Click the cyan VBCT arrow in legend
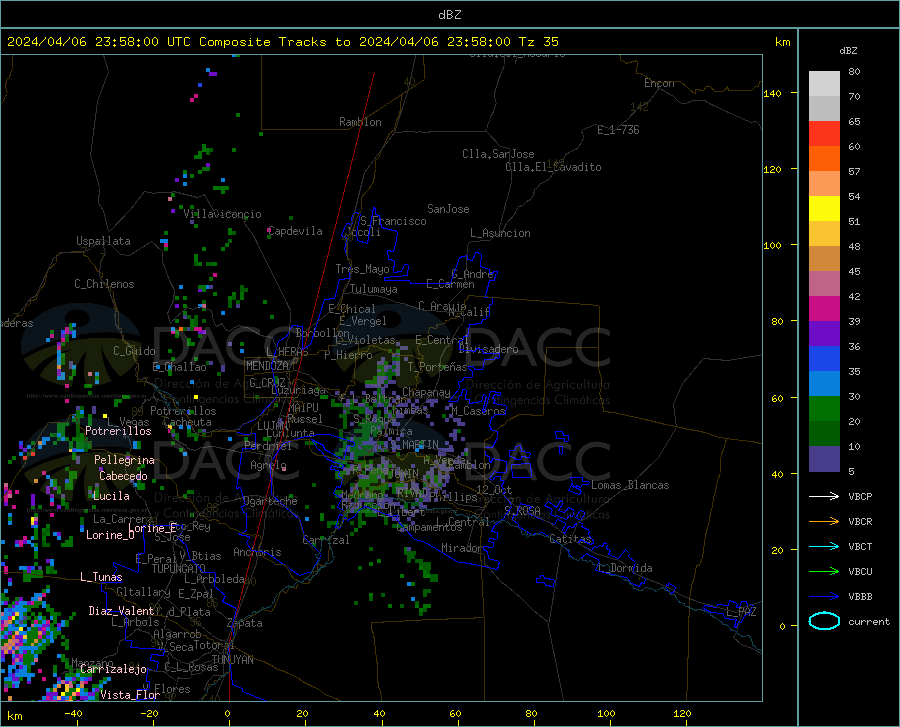The width and height of the screenshot is (900, 727). click(x=824, y=546)
